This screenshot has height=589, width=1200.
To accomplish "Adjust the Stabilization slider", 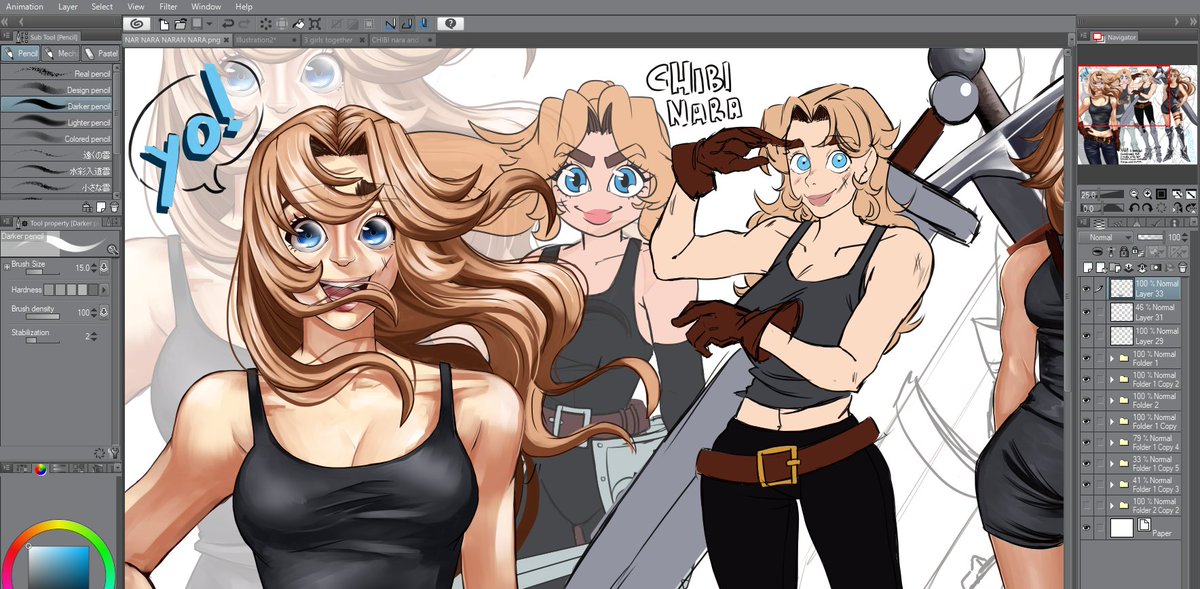I will [x=43, y=341].
